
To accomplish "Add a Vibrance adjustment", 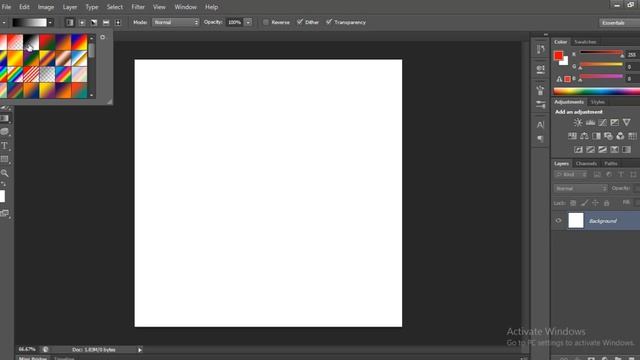I will click(x=627, y=122).
